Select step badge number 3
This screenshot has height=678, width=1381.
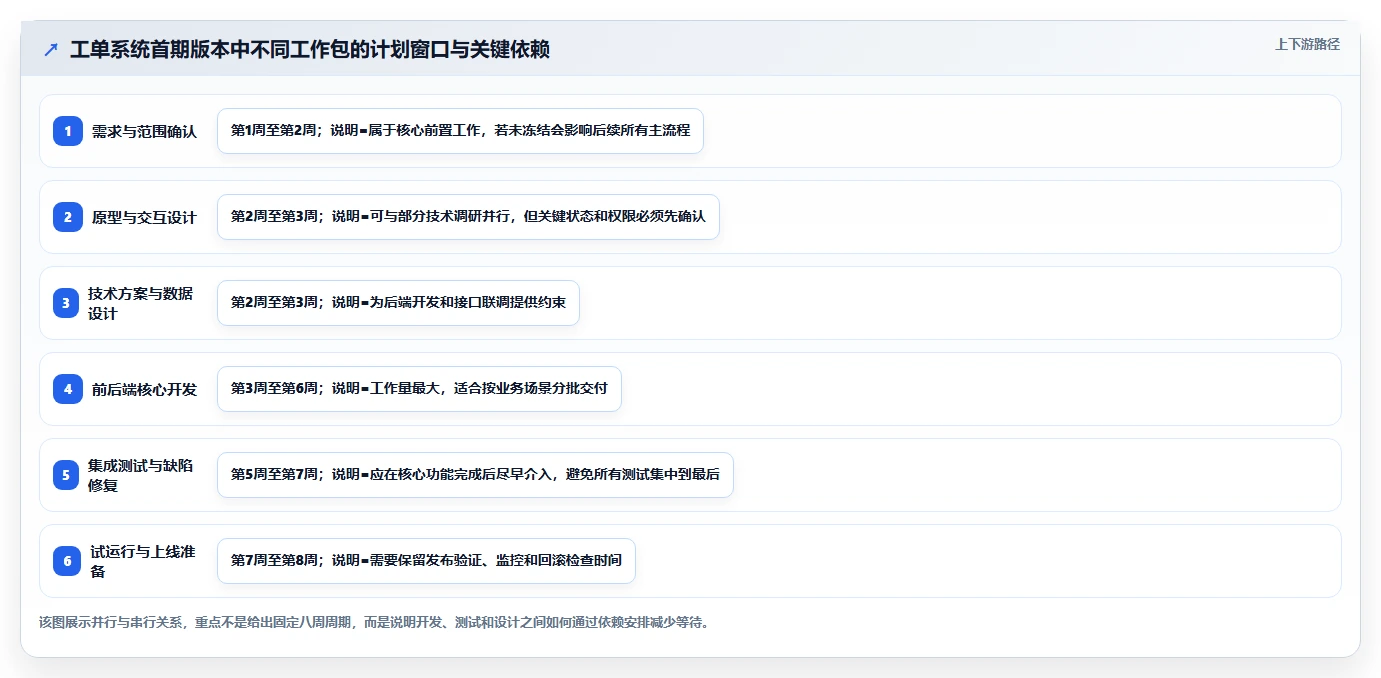(x=66, y=303)
